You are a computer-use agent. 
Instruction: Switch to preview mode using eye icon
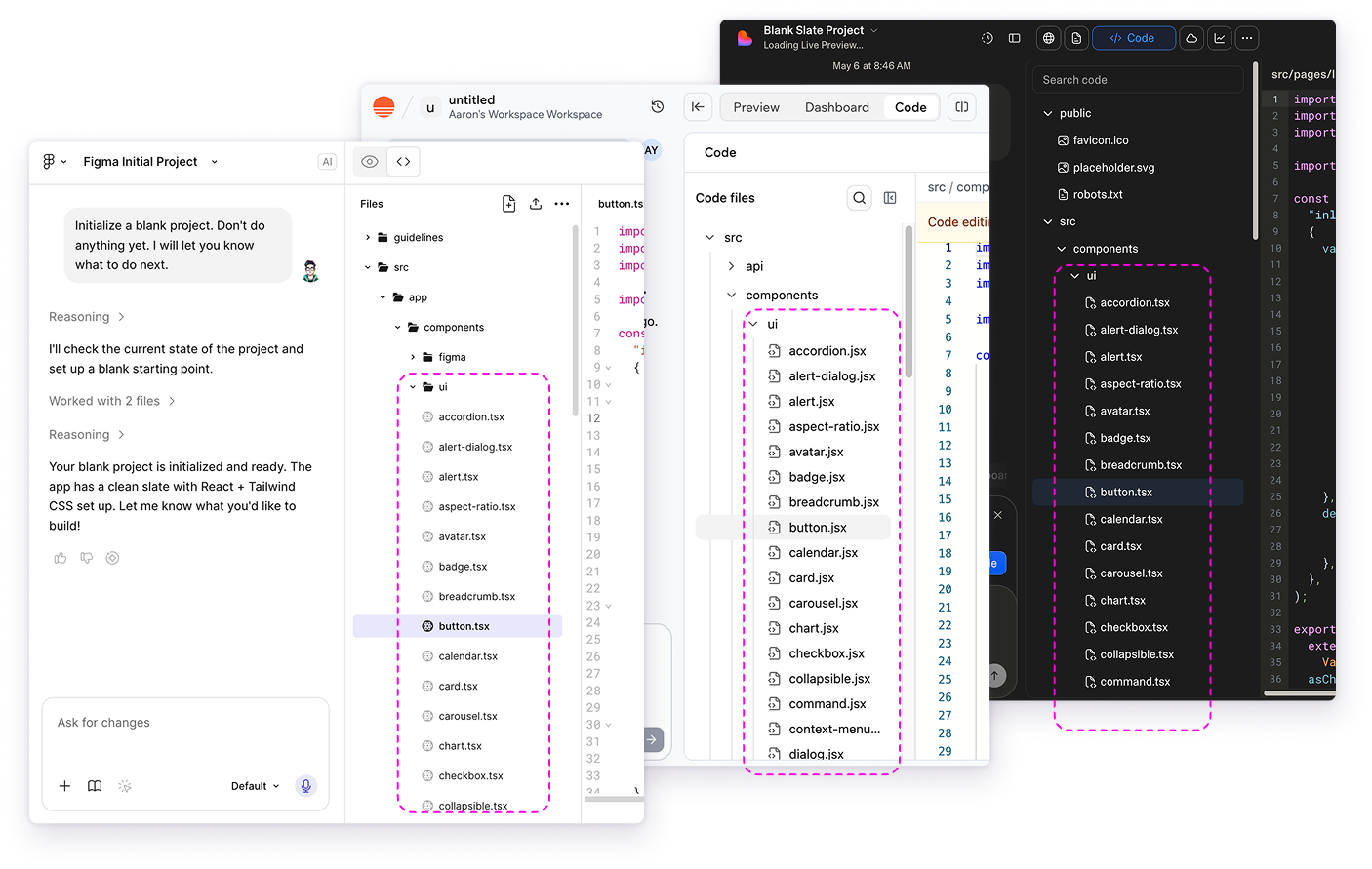click(370, 162)
